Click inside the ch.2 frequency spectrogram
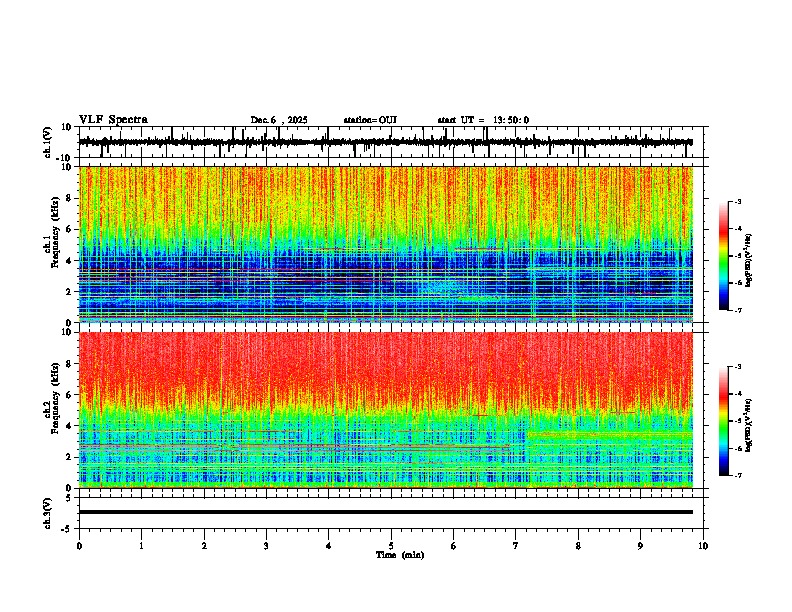 pos(386,410)
